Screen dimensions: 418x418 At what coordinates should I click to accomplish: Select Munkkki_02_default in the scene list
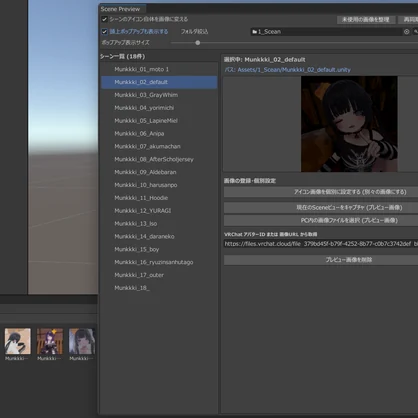[x=159, y=82]
